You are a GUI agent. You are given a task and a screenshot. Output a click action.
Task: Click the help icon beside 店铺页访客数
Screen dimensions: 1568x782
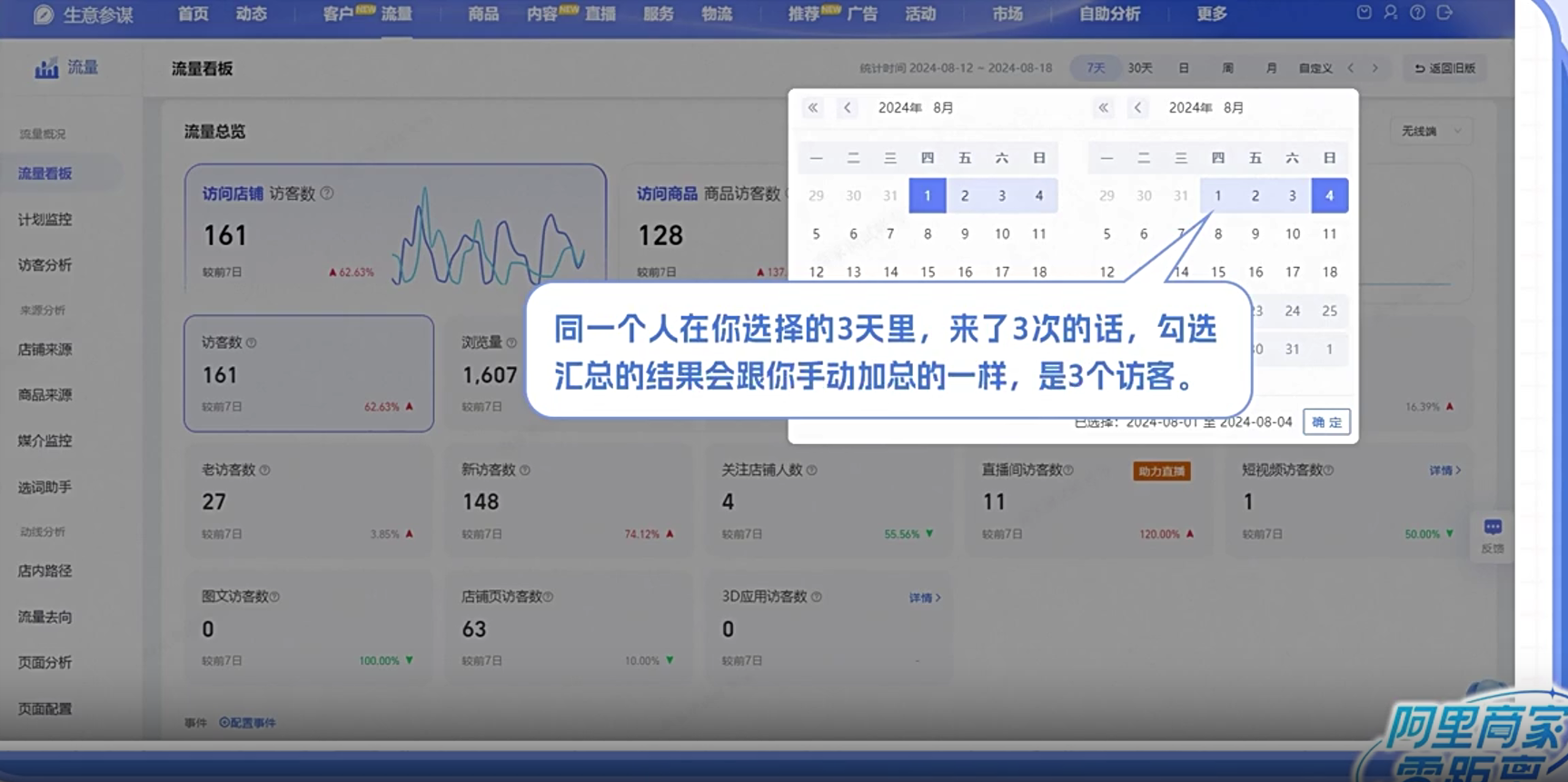coord(548,598)
